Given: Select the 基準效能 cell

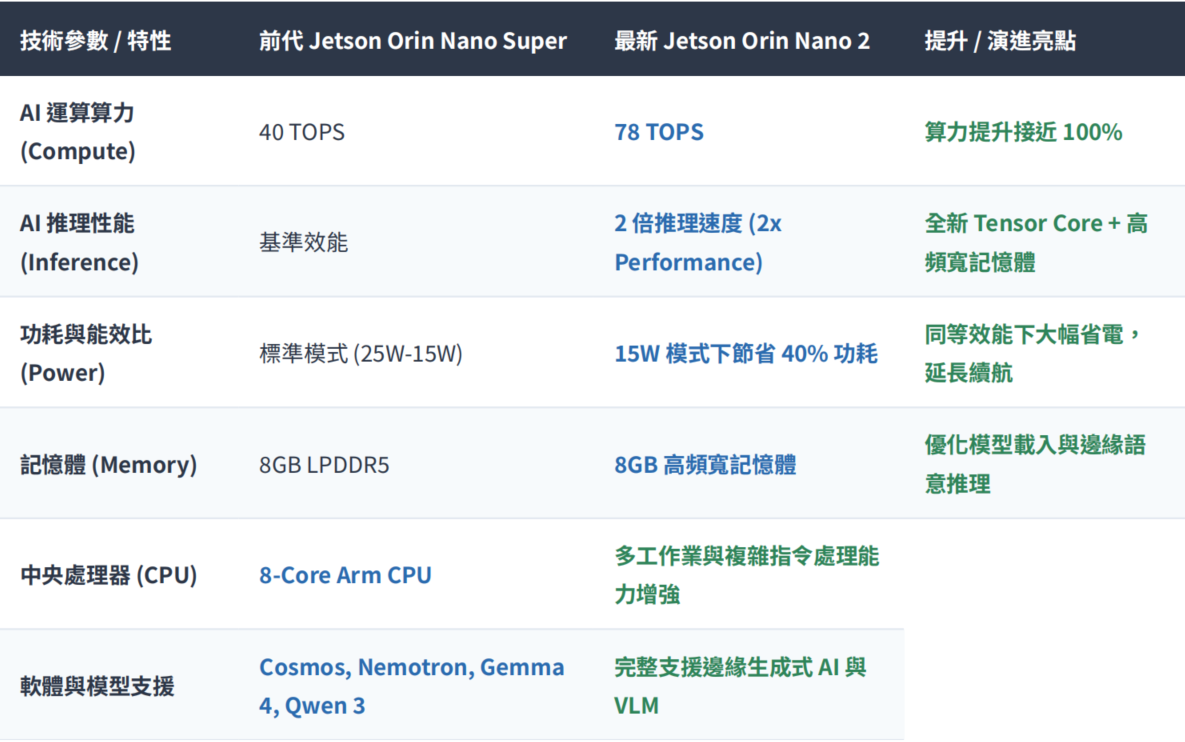Looking at the screenshot, I should pos(303,243).
